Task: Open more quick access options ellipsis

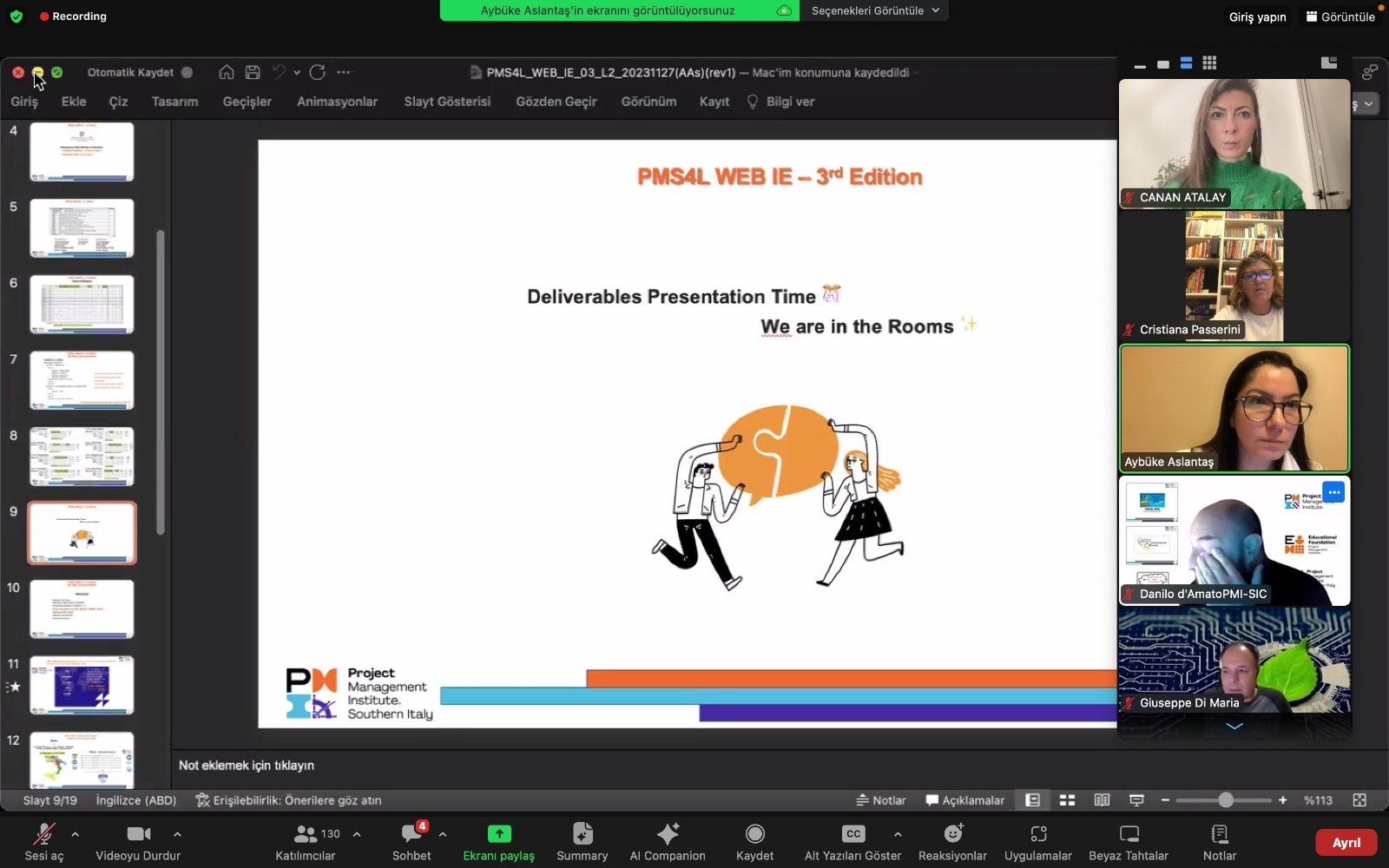Action: 344,72
